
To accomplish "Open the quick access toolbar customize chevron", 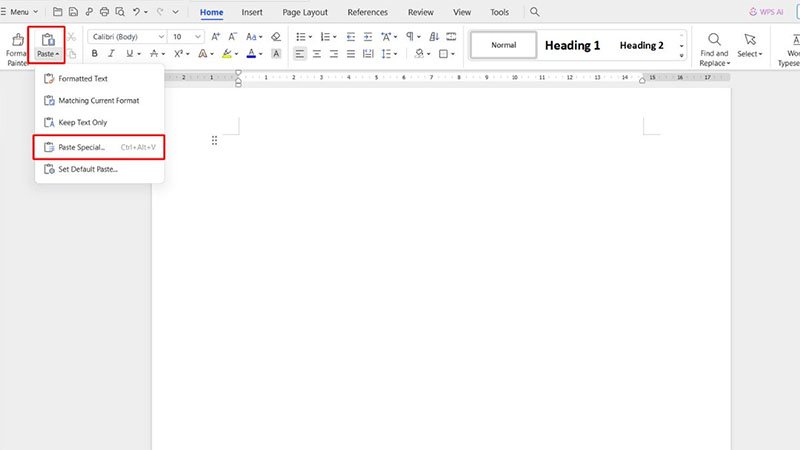I will [x=175, y=12].
